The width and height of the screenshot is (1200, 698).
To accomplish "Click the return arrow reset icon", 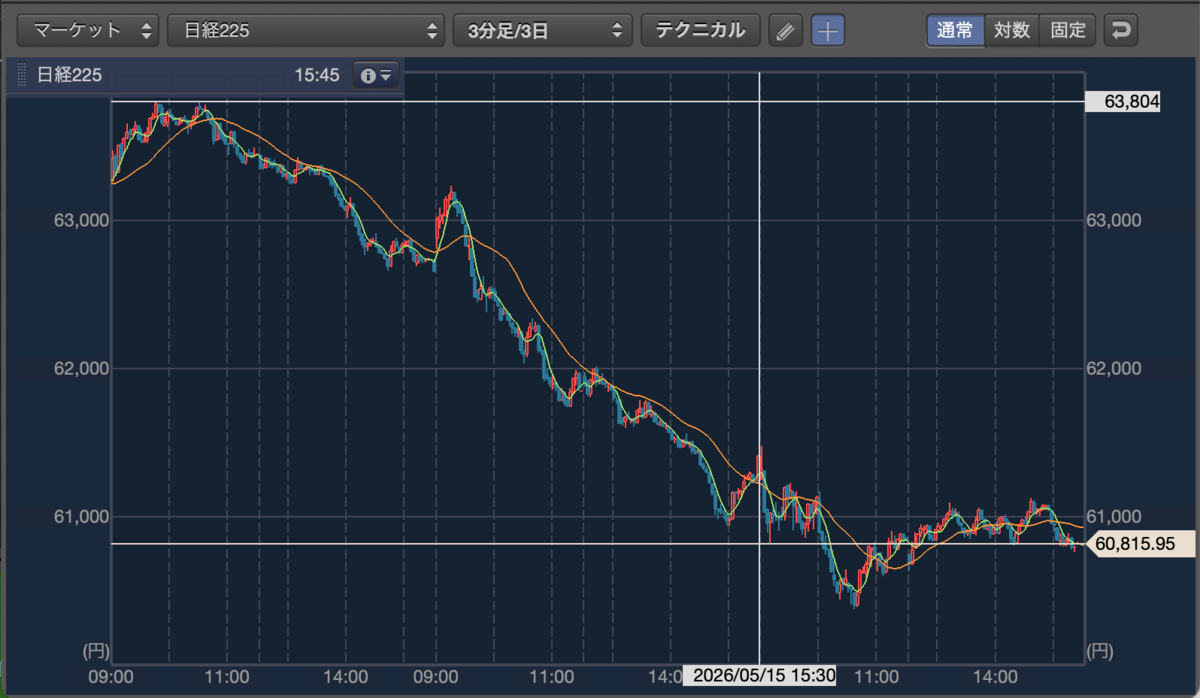I will 1121,30.
